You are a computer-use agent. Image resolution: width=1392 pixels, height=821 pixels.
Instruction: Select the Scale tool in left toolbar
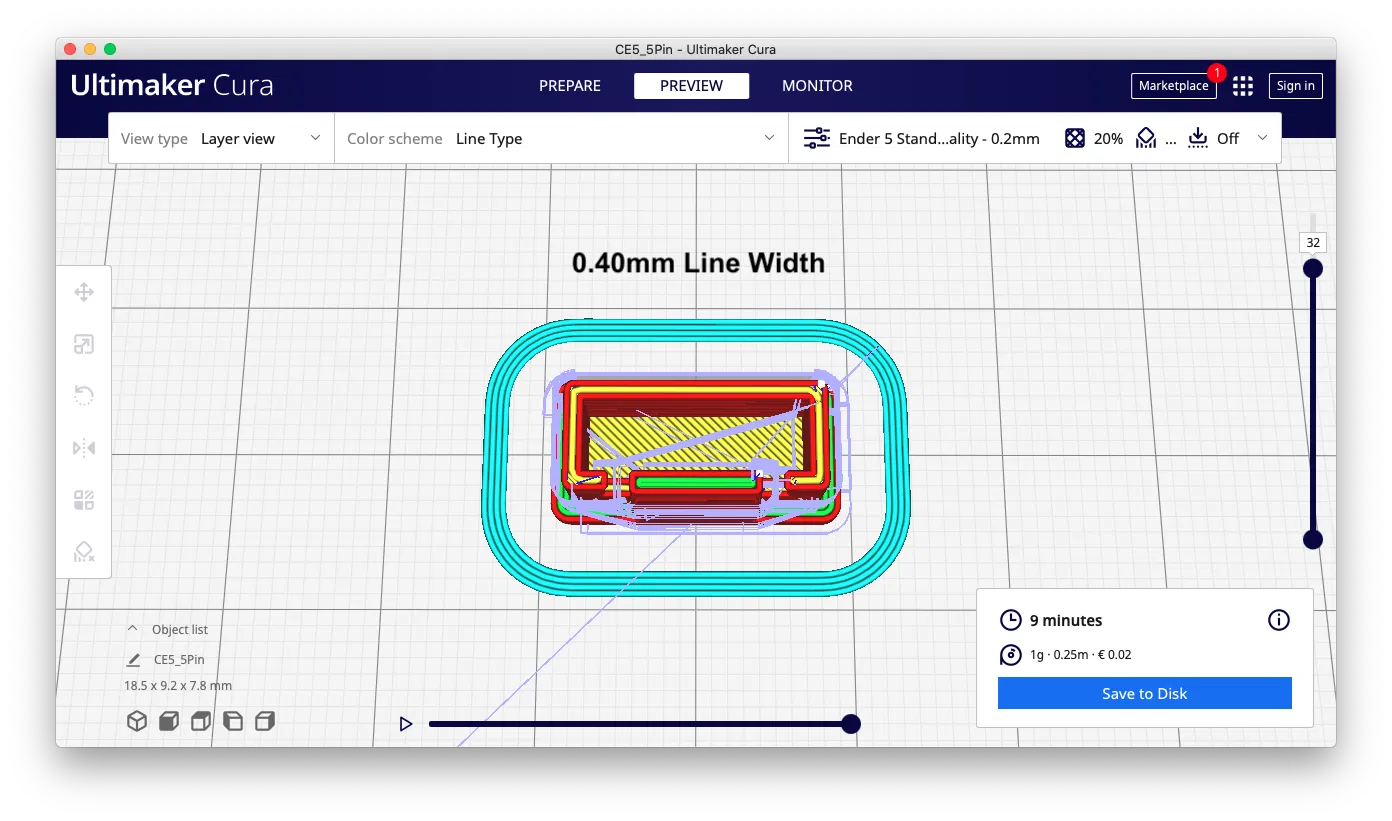pyautogui.click(x=84, y=345)
